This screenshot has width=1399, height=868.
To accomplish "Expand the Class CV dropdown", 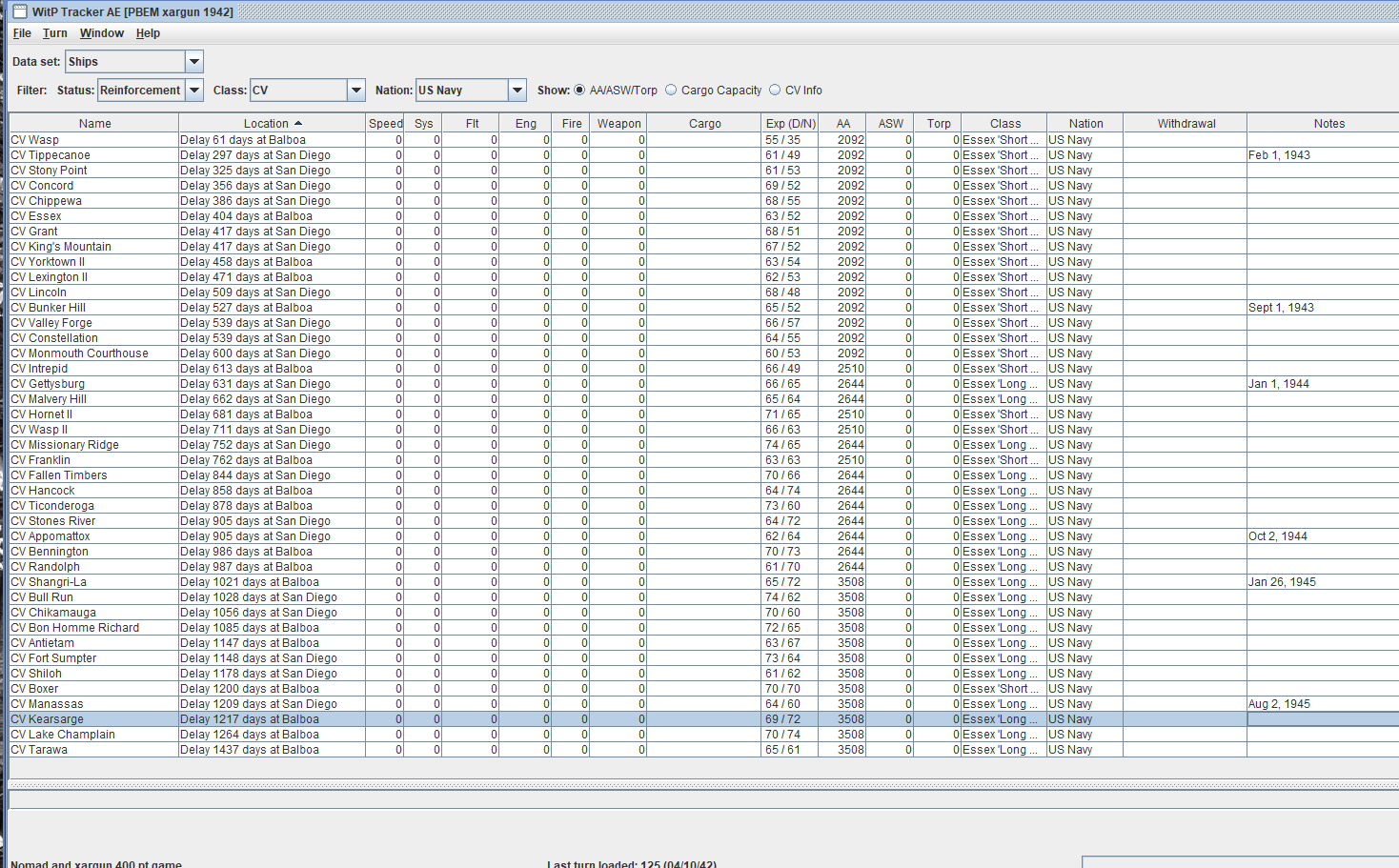I will (x=356, y=91).
